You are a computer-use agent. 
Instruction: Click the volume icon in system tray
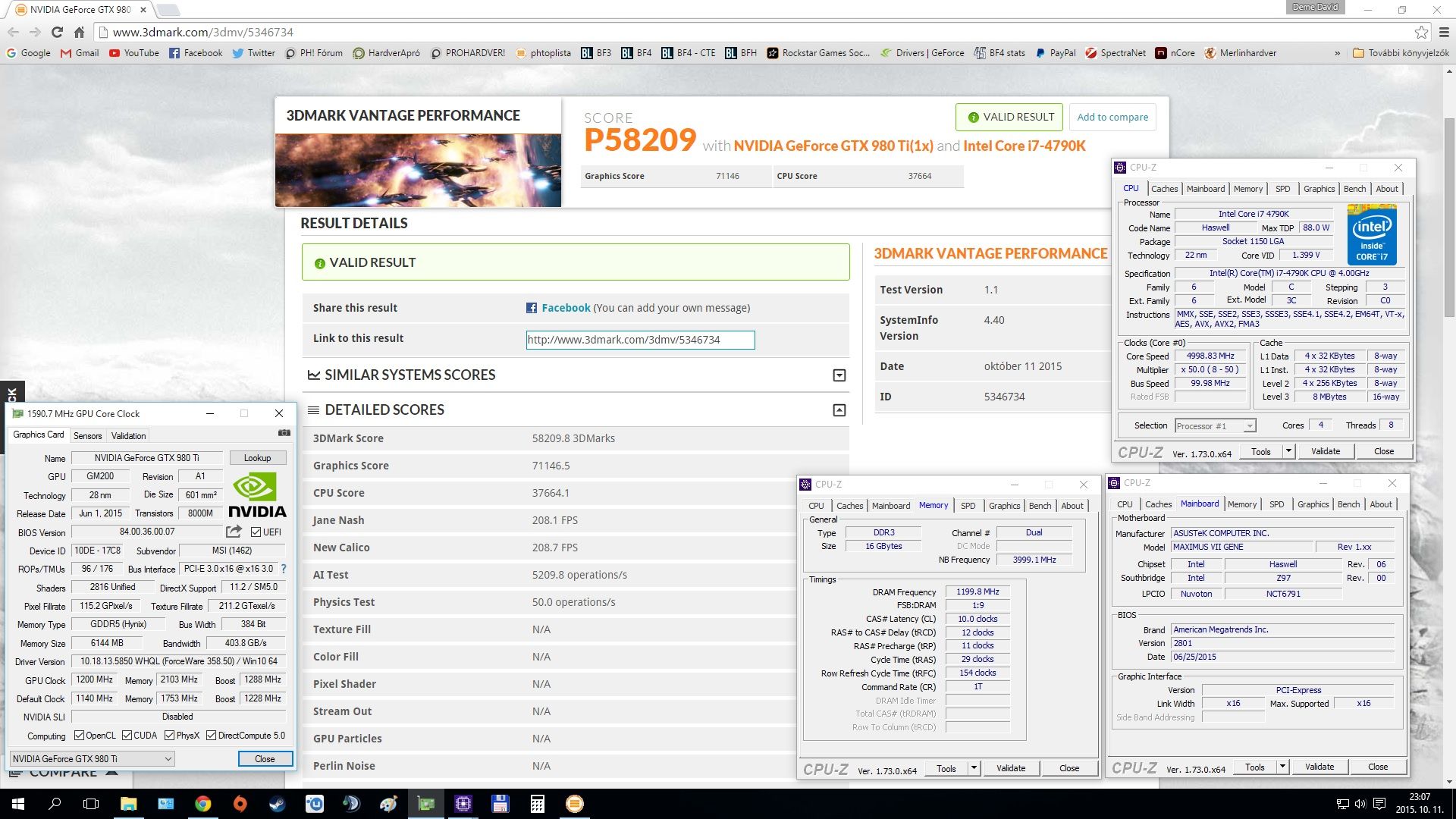click(1360, 804)
